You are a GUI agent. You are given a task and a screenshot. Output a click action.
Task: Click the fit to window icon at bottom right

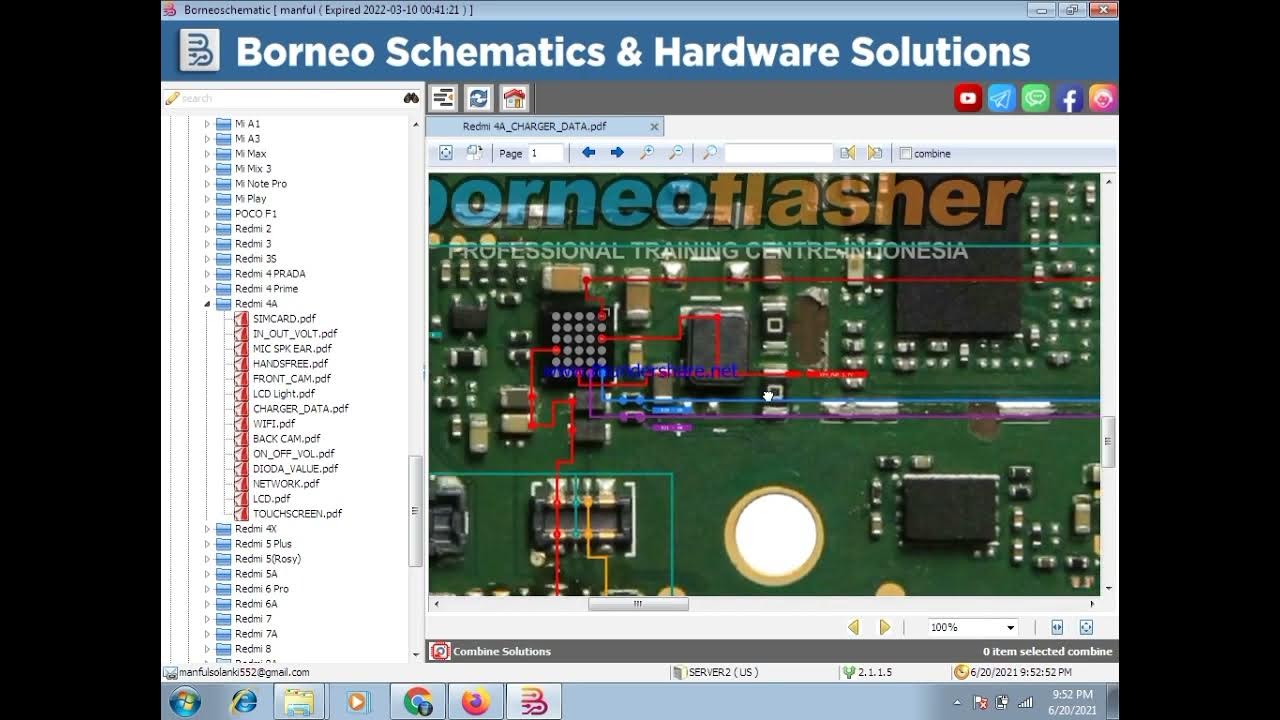point(1086,627)
